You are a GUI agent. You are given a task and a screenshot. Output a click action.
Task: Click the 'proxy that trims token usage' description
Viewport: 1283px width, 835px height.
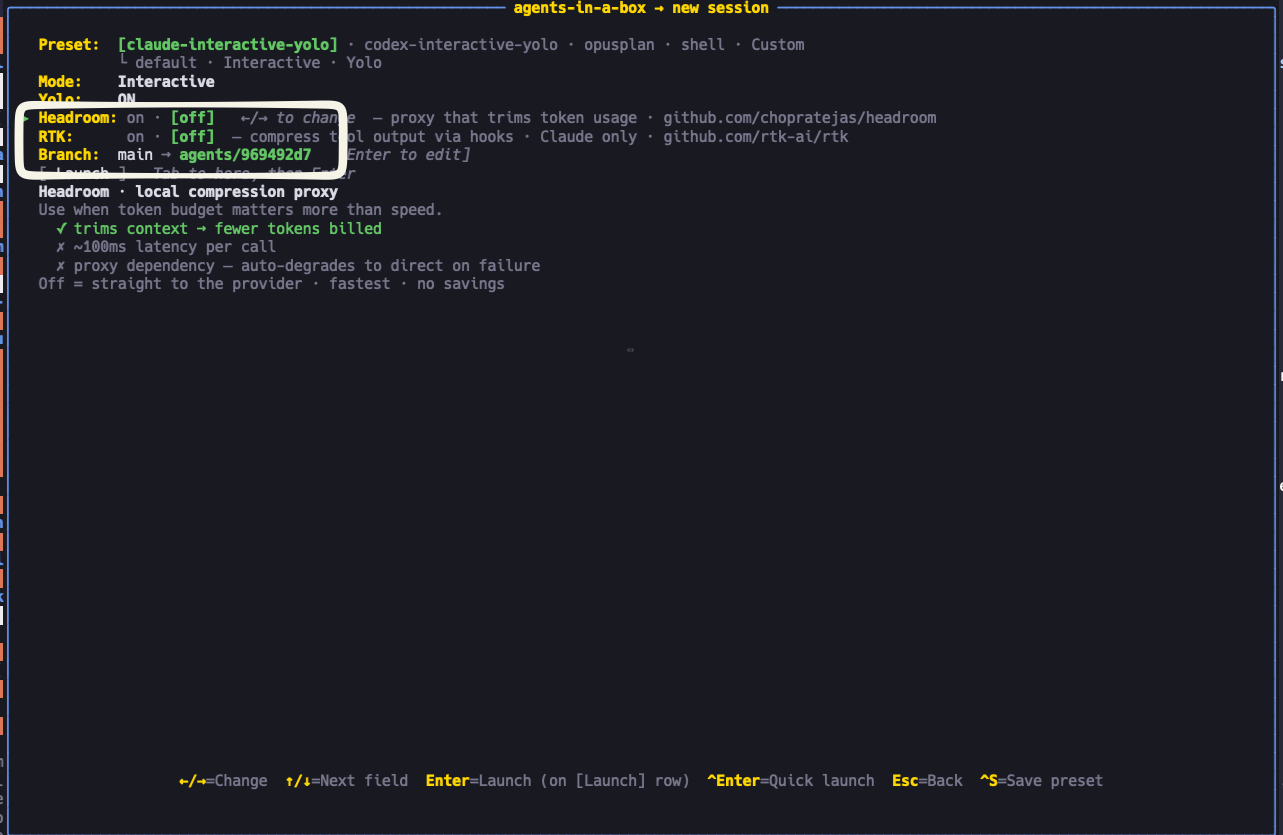coord(514,118)
